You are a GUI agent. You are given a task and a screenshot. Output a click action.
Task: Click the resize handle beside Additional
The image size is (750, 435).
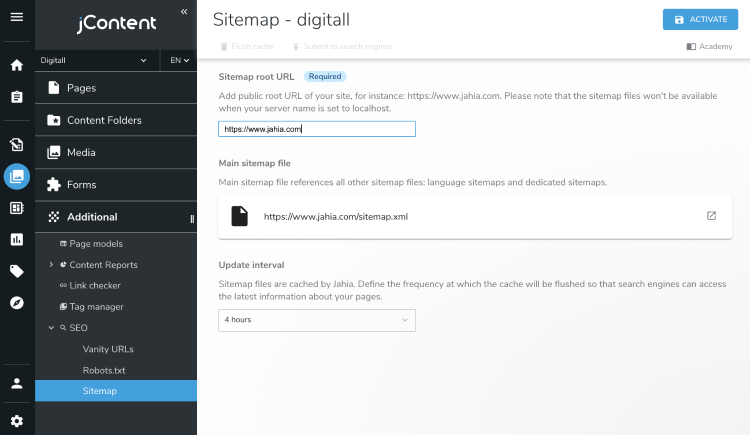(192, 219)
